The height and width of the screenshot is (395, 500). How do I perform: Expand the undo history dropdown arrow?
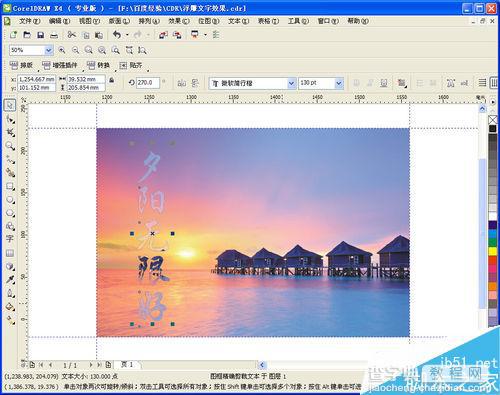click(x=127, y=35)
